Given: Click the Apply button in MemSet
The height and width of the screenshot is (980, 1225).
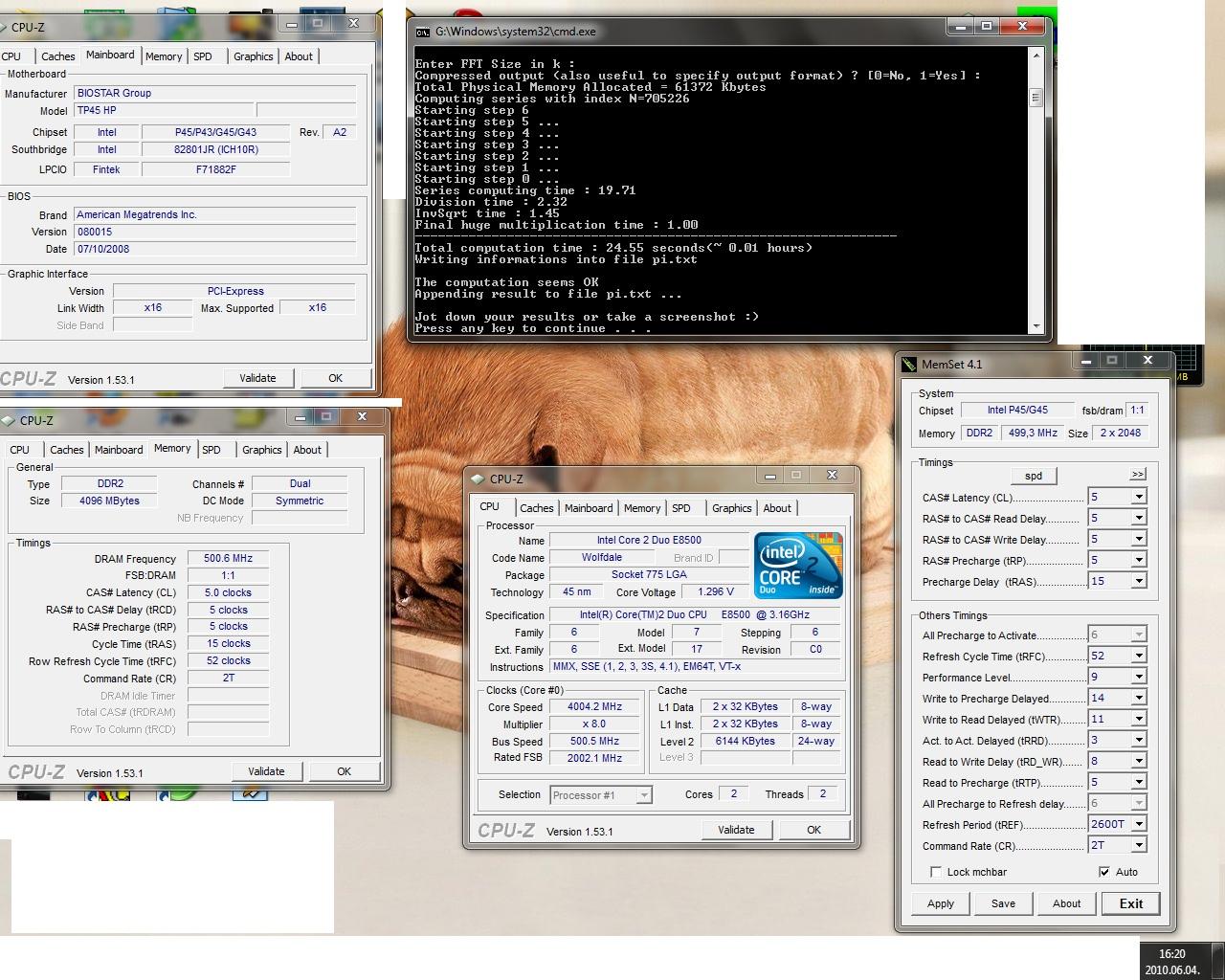Looking at the screenshot, I should (x=941, y=903).
